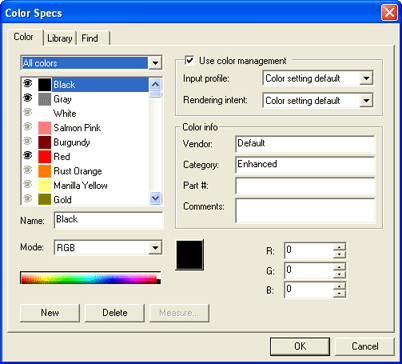Select the Rust Orange color swatch
Image resolution: width=402 pixels, height=364 pixels.
coord(44,171)
